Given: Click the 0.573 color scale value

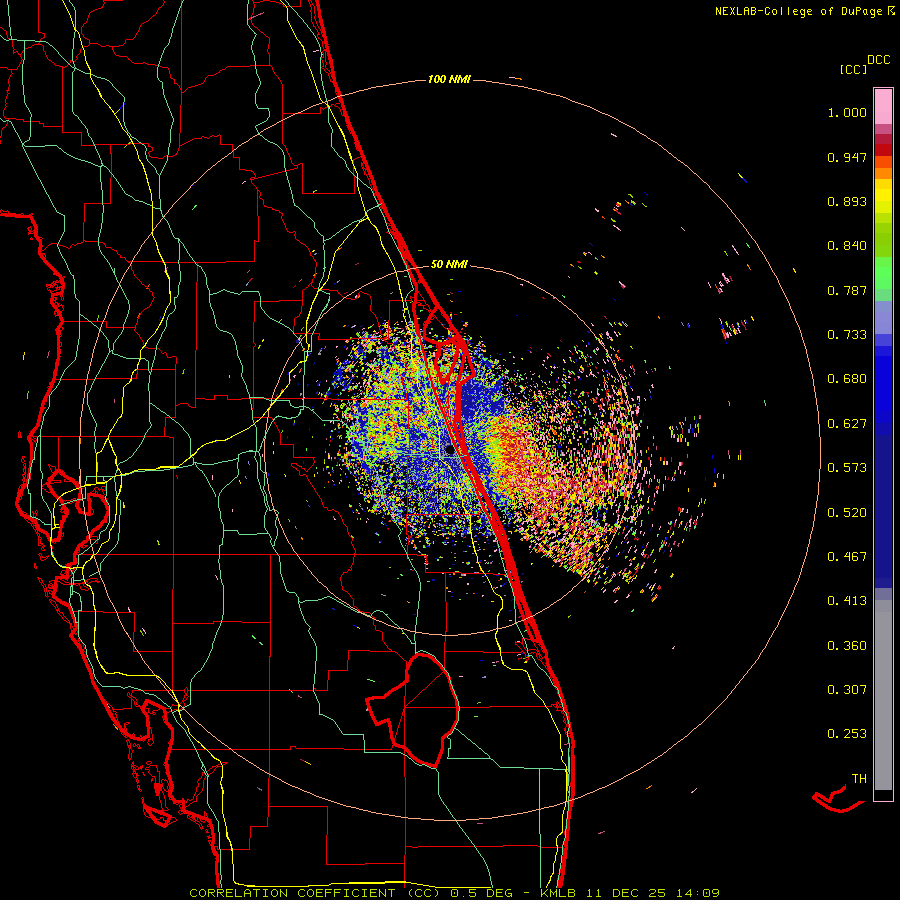Looking at the screenshot, I should click(847, 468).
